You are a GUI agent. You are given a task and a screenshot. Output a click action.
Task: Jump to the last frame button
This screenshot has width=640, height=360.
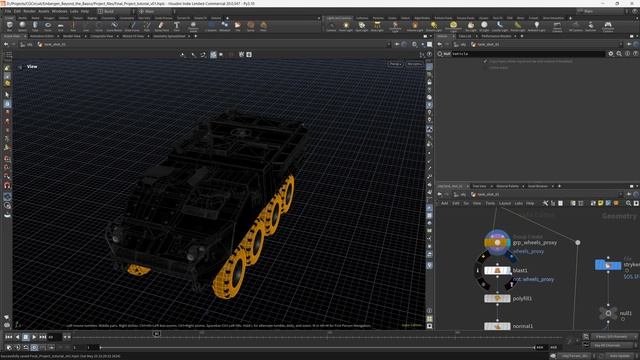point(42,337)
